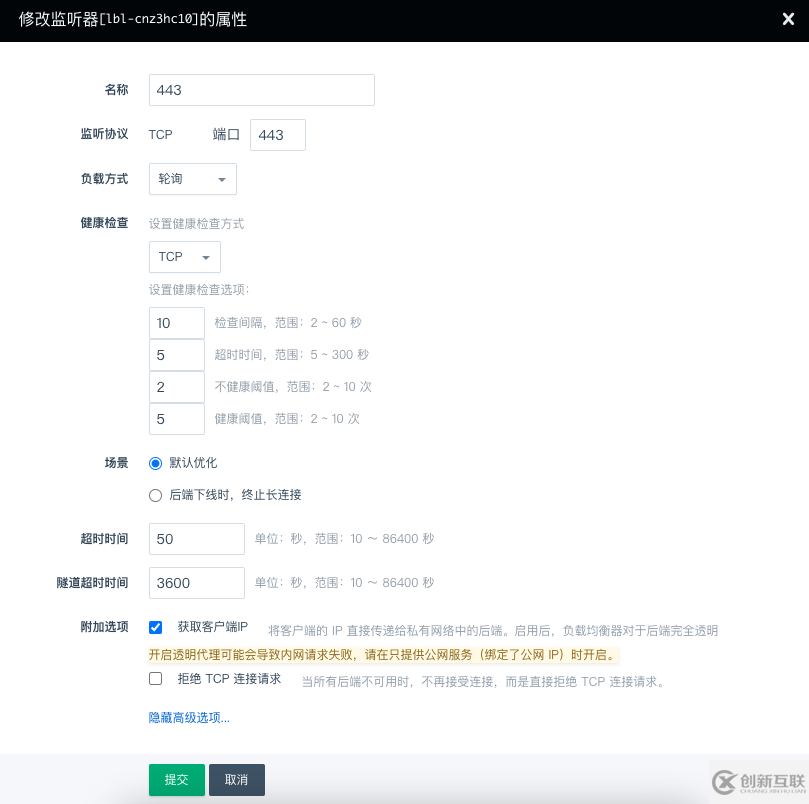Click the yellow 开启透明代理 warning text
Screen dimensions: 809x804
(383, 654)
